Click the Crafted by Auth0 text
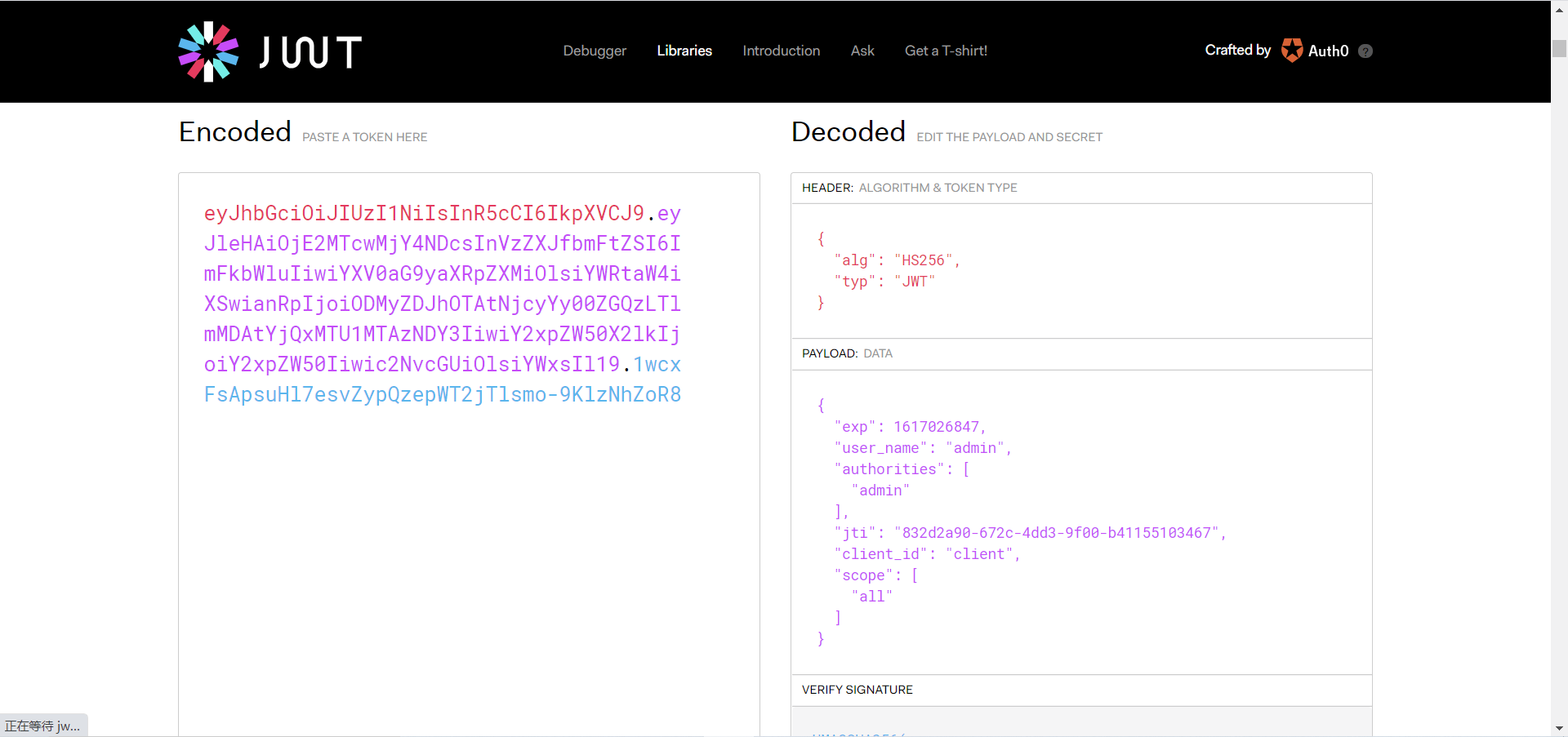Screen dimensions: 1568x737 [x=1237, y=51]
